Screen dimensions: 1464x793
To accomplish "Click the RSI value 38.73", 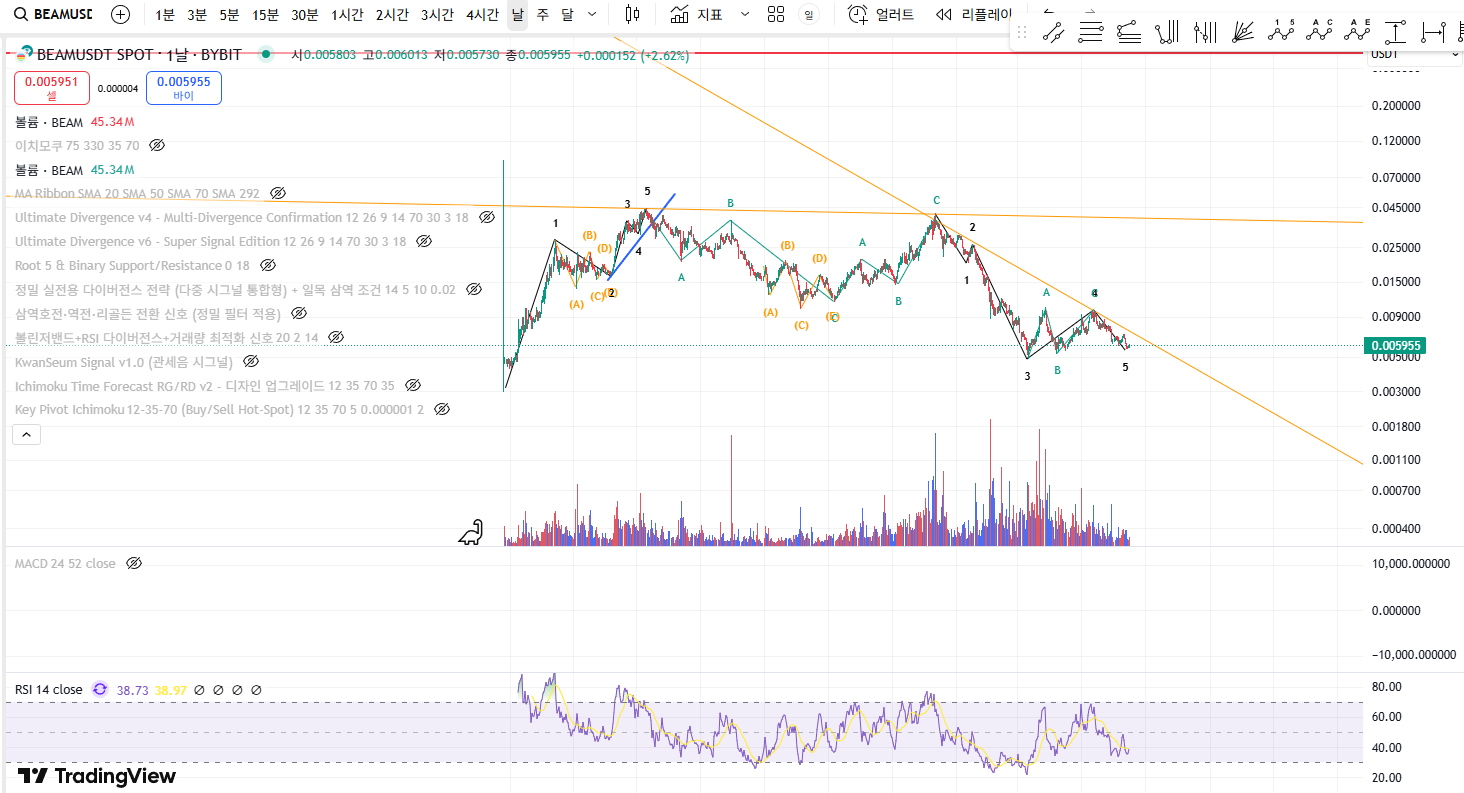I will pyautogui.click(x=133, y=690).
